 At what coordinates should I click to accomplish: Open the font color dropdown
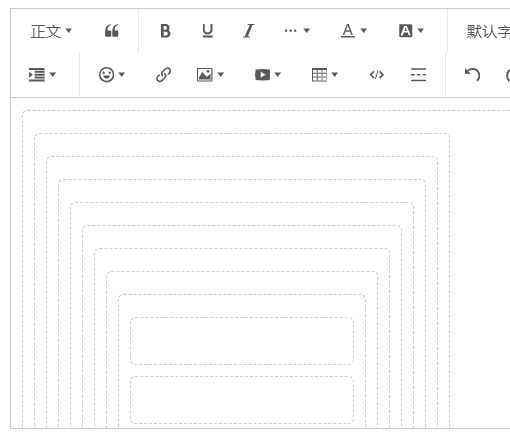pyautogui.click(x=354, y=31)
